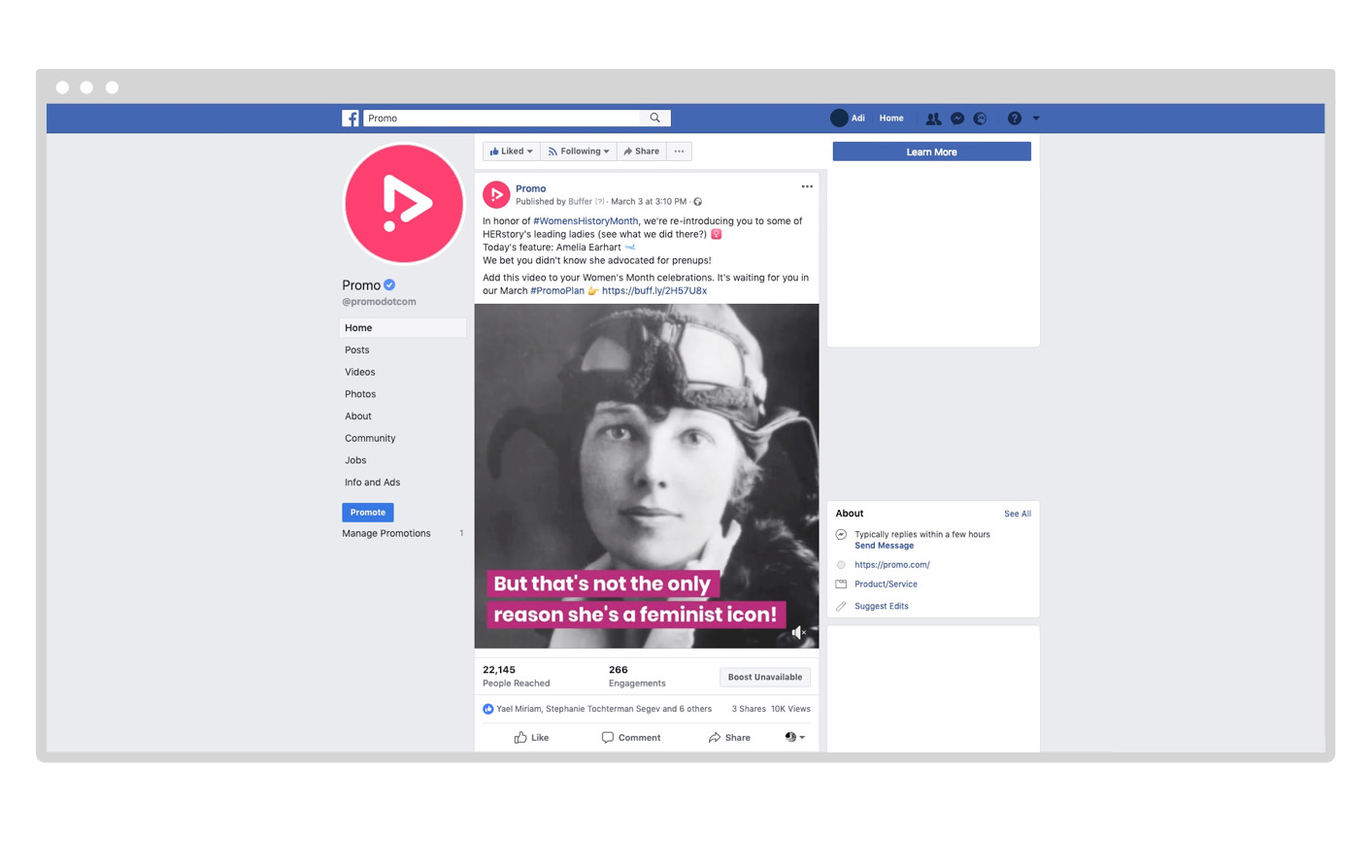Click the blue reactions thumbs-up icon

[488, 709]
